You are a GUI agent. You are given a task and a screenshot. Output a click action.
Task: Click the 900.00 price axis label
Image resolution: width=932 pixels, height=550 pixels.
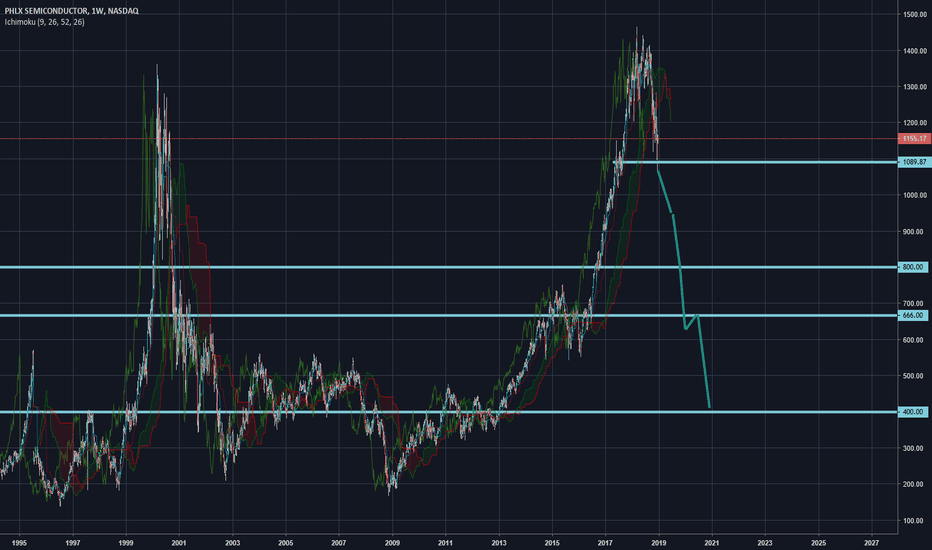(913, 231)
